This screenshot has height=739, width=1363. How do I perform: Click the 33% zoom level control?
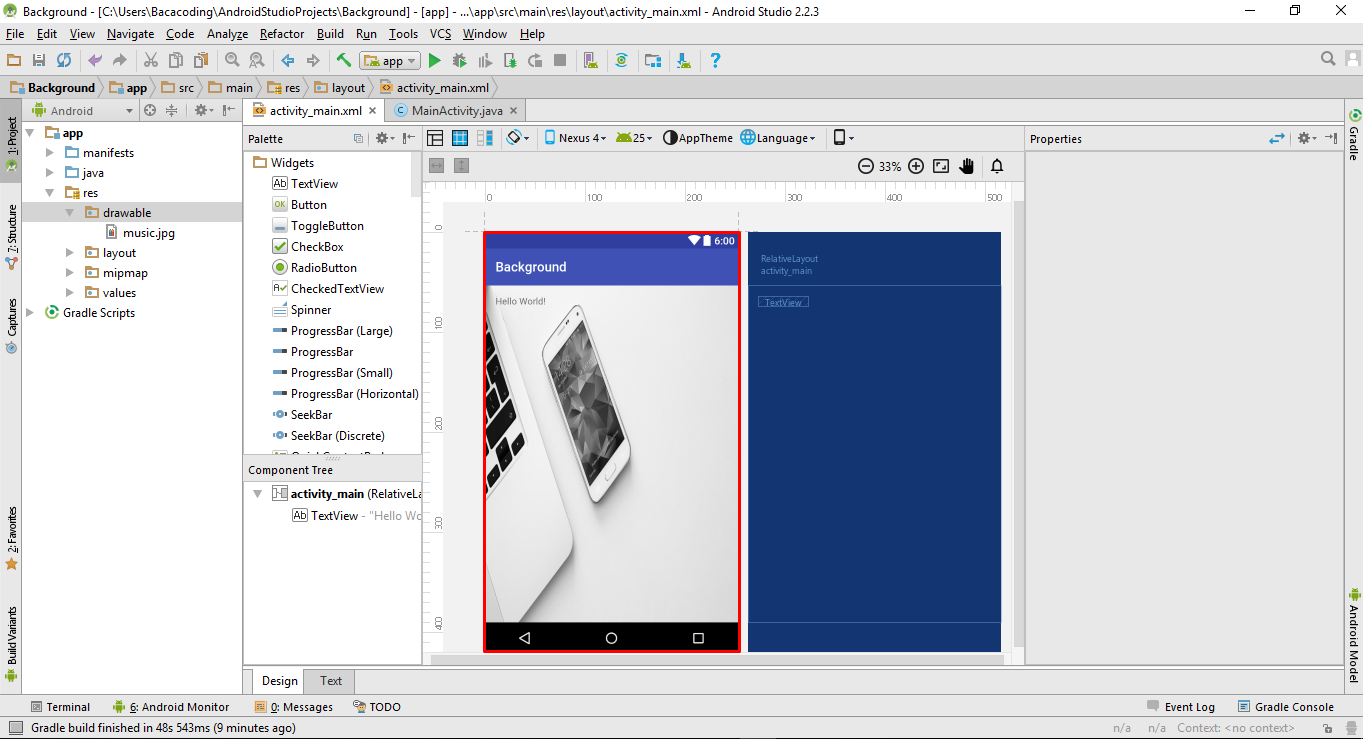(x=890, y=166)
